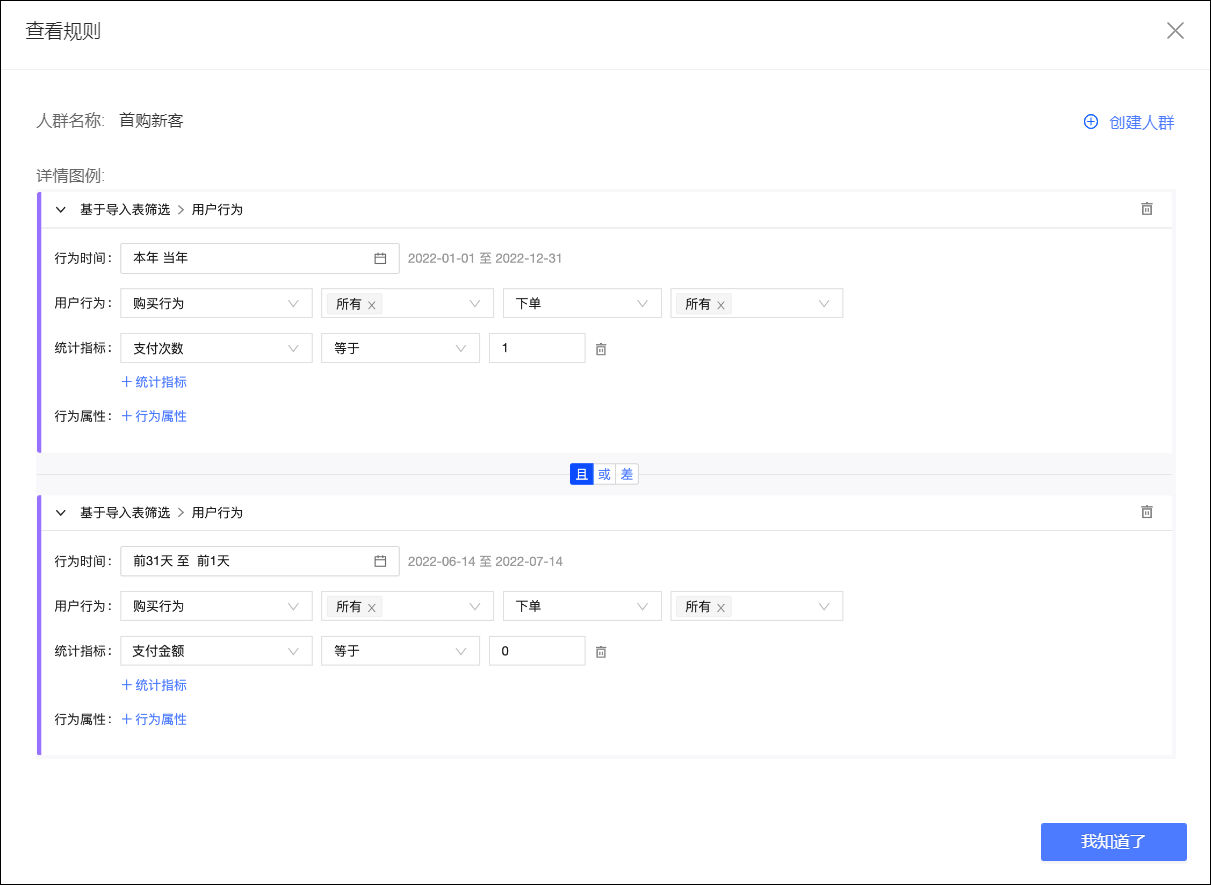This screenshot has height=885, width=1211.
Task: Click 基于导入表筛选 breadcrumb in second rule
Action: (125, 513)
